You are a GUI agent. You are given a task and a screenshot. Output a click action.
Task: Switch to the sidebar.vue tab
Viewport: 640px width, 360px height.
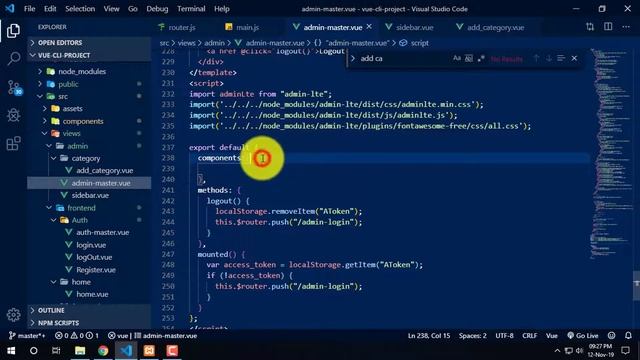[414, 27]
